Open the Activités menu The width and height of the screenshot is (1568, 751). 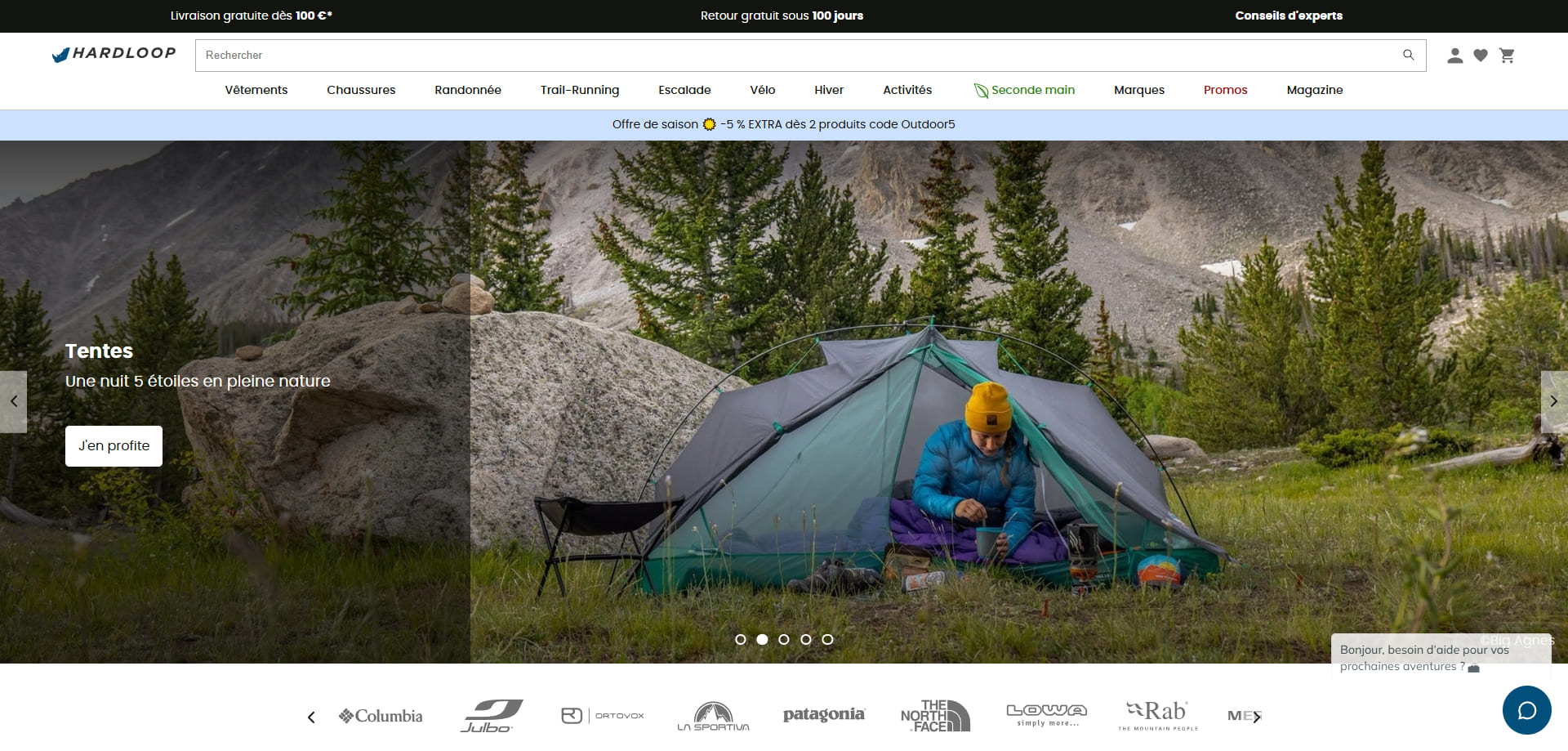click(907, 90)
